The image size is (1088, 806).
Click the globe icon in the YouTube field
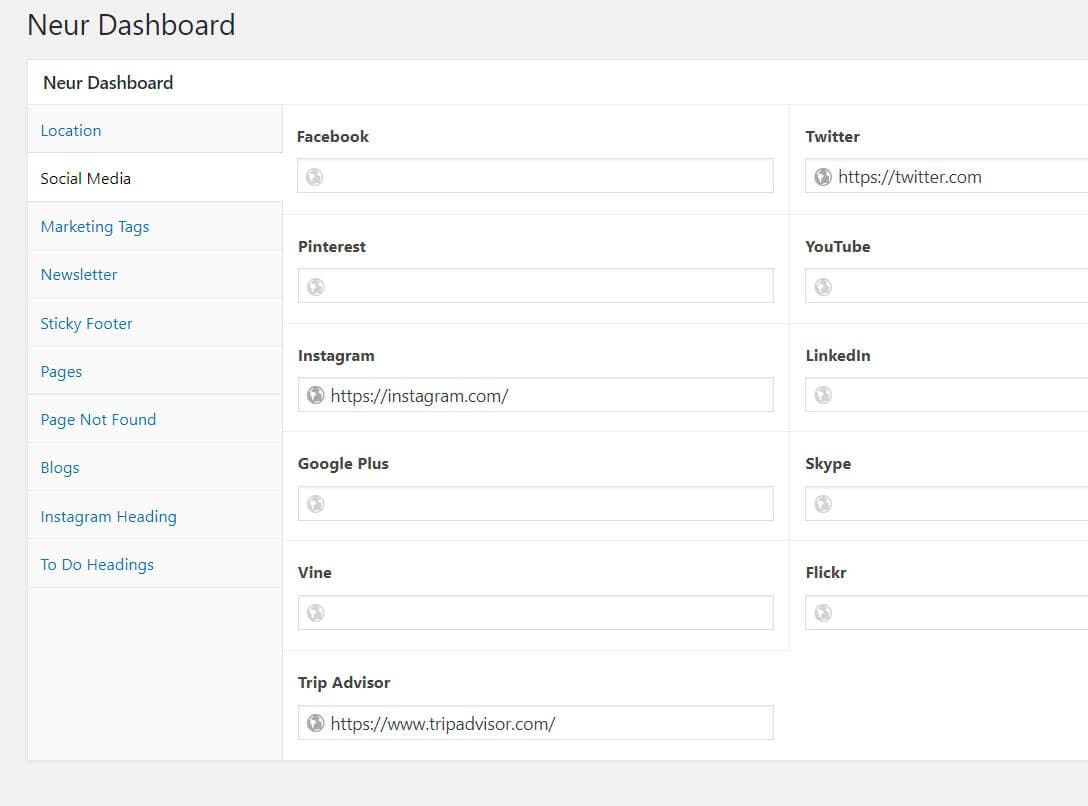click(x=822, y=285)
